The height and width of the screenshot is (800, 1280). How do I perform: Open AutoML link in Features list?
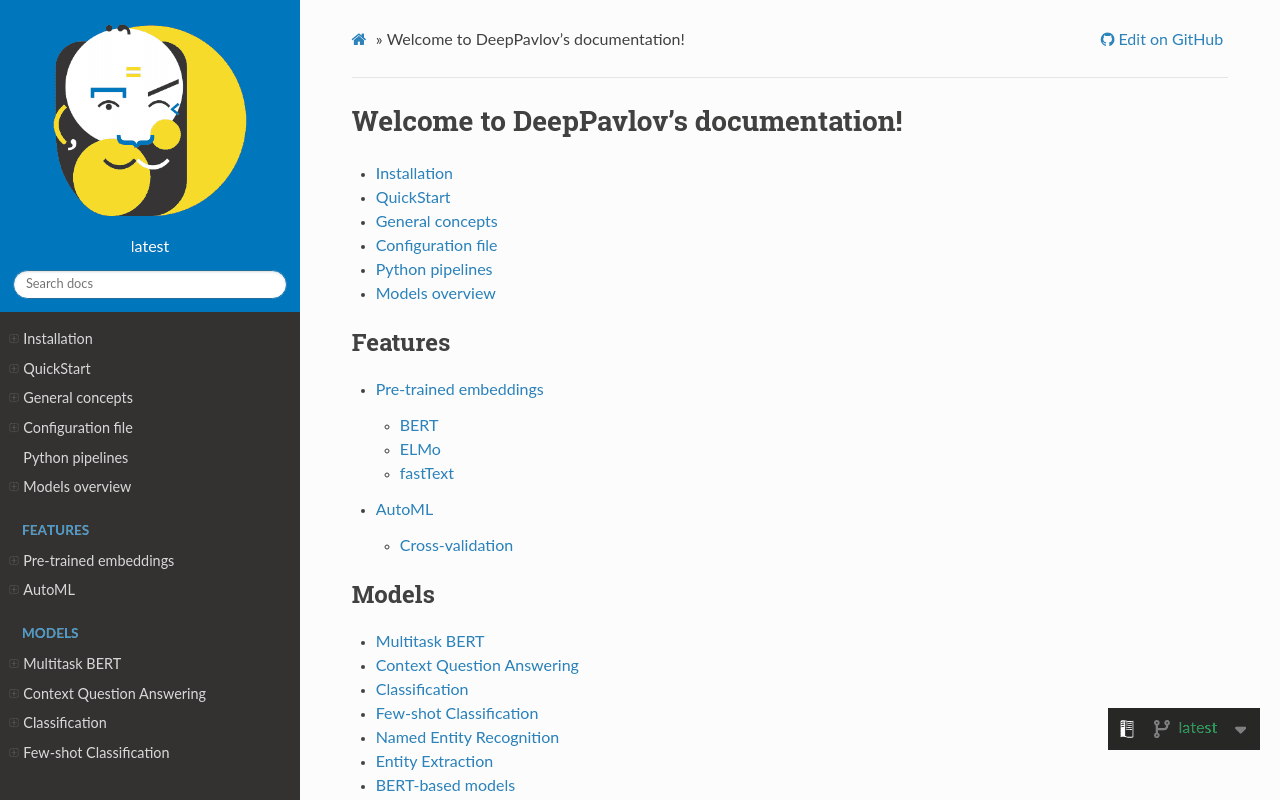pos(405,510)
